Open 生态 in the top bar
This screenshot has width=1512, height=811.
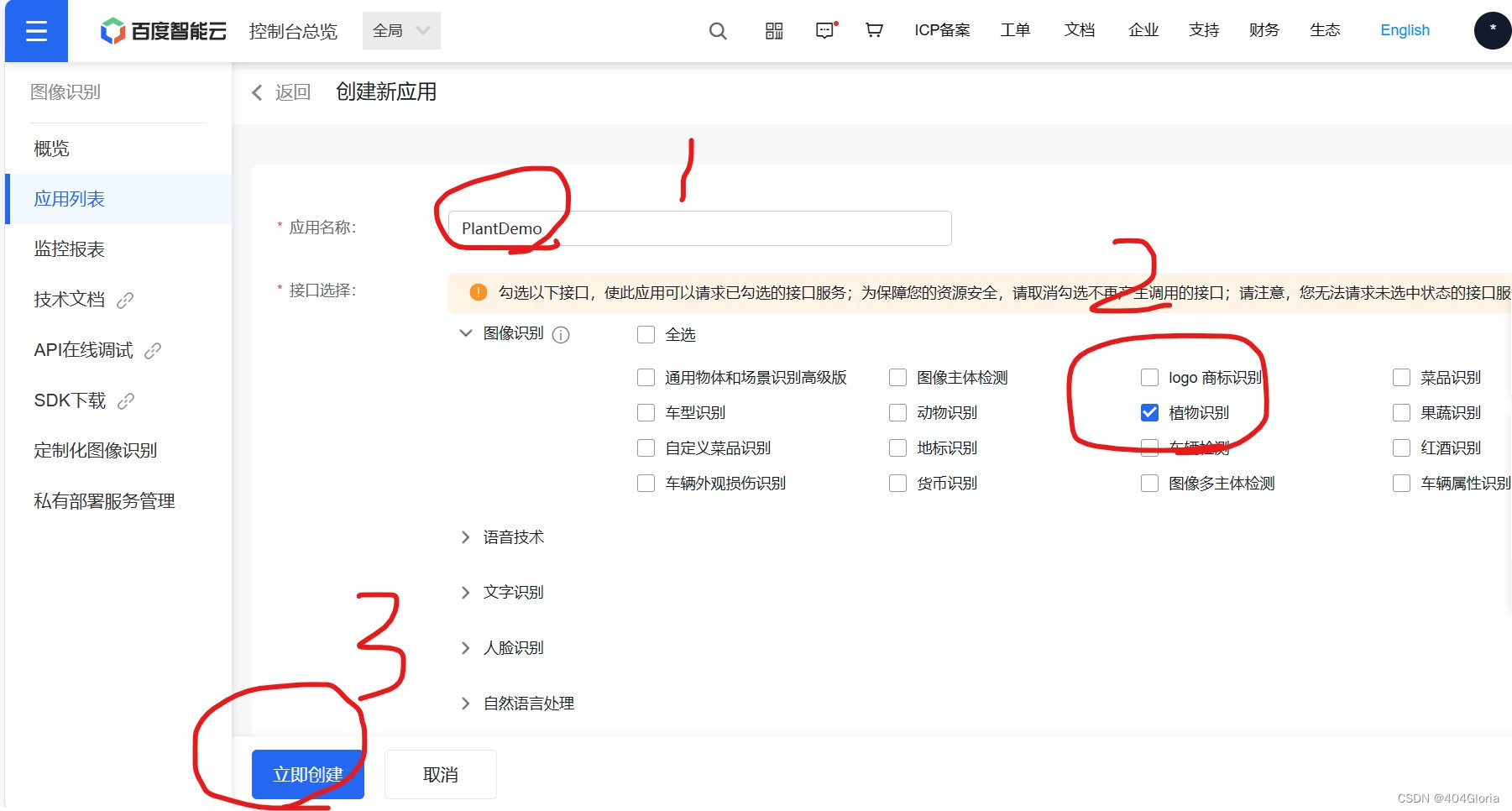[1325, 30]
